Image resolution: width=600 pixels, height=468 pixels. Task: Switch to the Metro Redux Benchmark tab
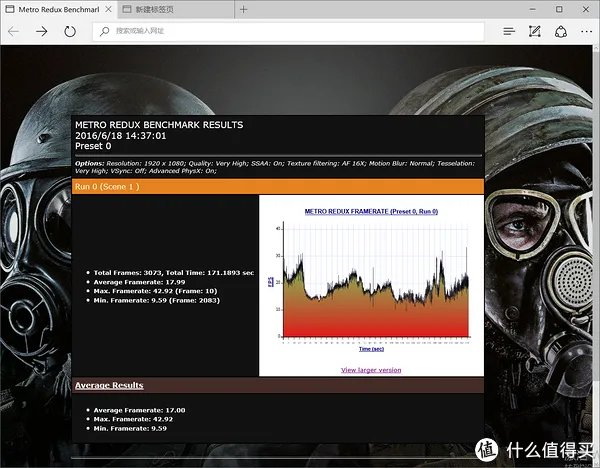(x=59, y=9)
